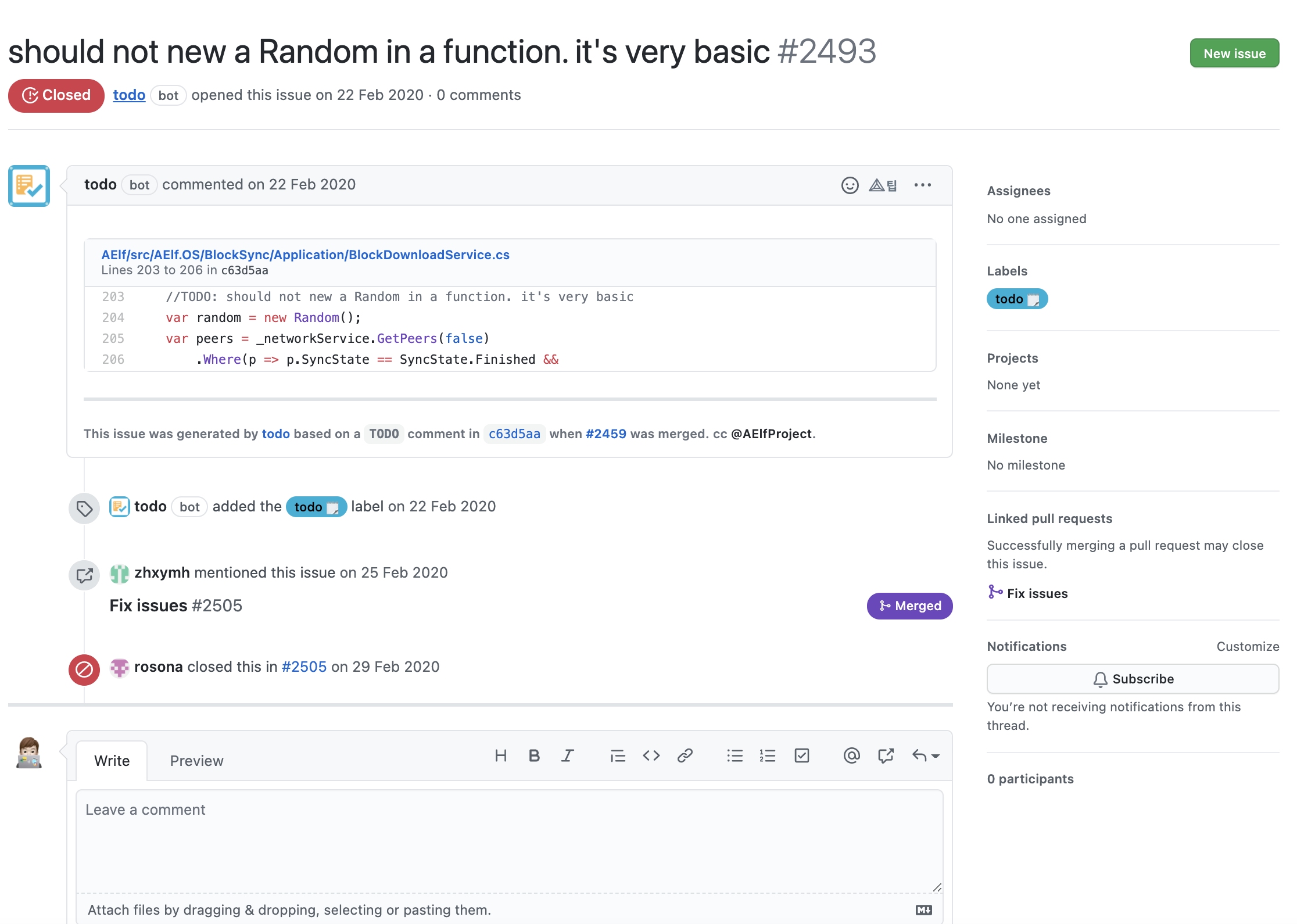1297x924 pixels.
Task: Click rosona's avatar in the timeline
Action: coord(120,668)
